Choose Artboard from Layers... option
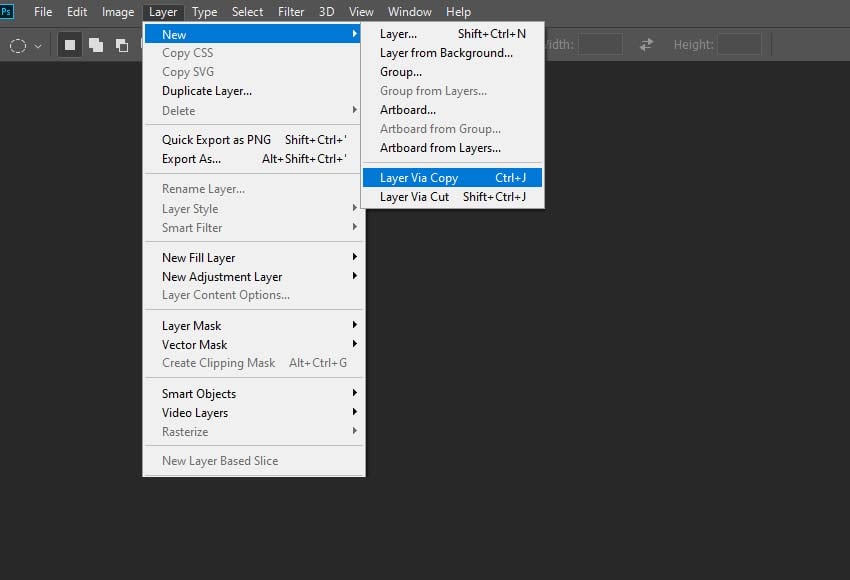 tap(453, 147)
